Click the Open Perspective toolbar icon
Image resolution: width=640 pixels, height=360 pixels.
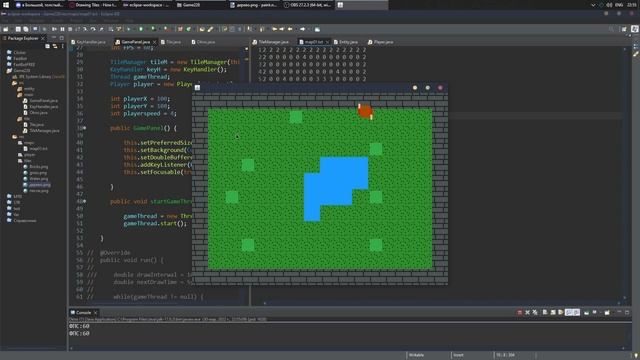(624, 29)
